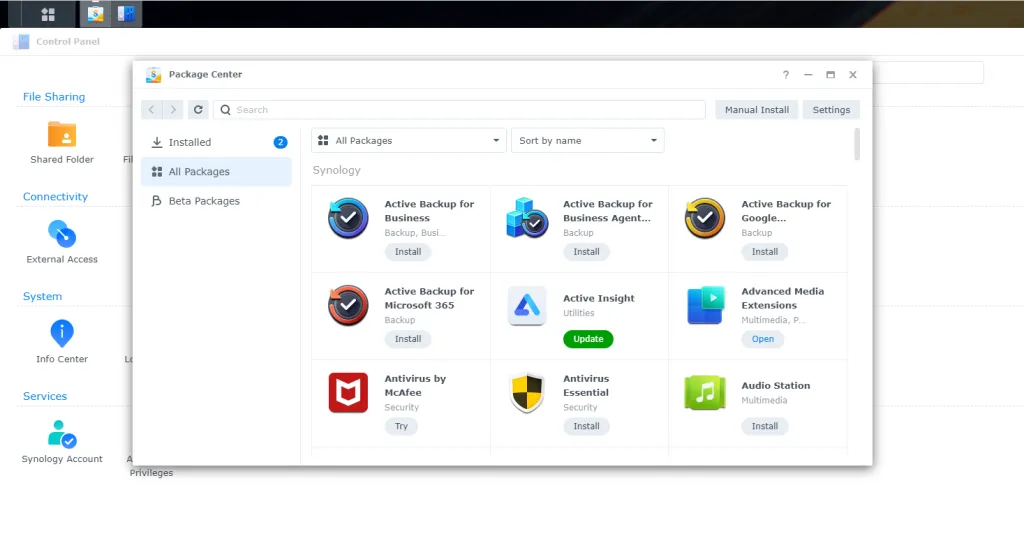
Task: Click the Audio Station package title
Action: click(775, 386)
